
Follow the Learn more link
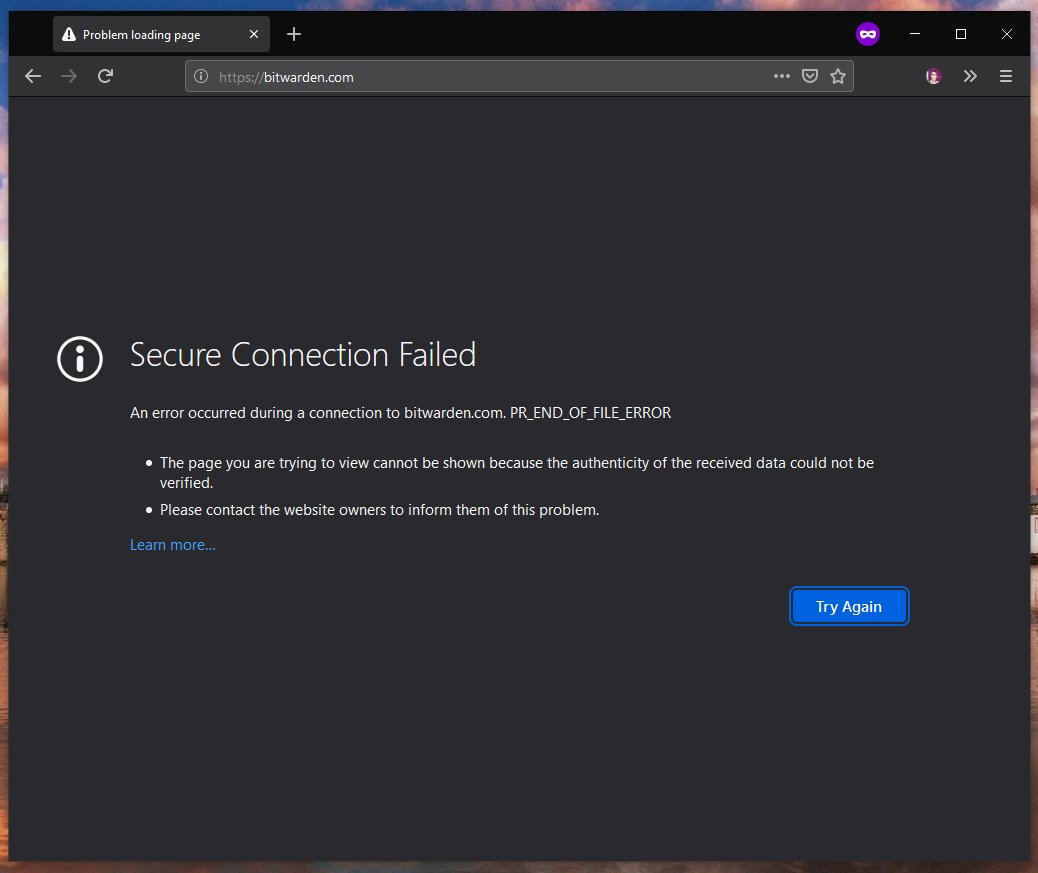point(172,544)
